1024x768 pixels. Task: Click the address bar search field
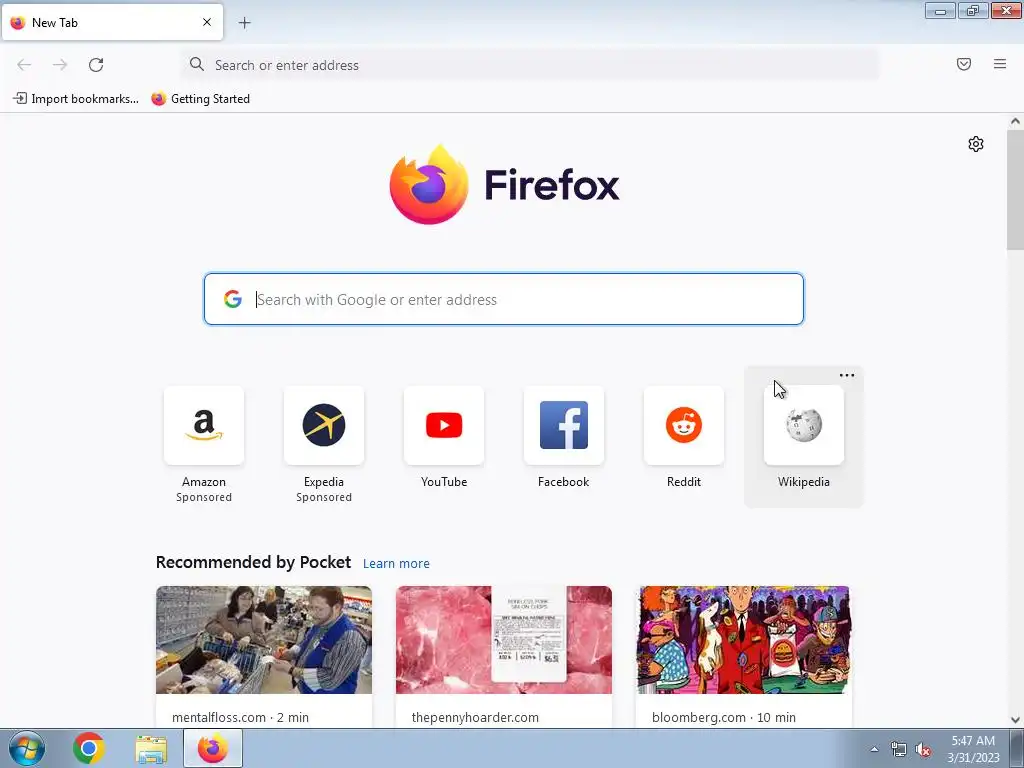point(530,65)
